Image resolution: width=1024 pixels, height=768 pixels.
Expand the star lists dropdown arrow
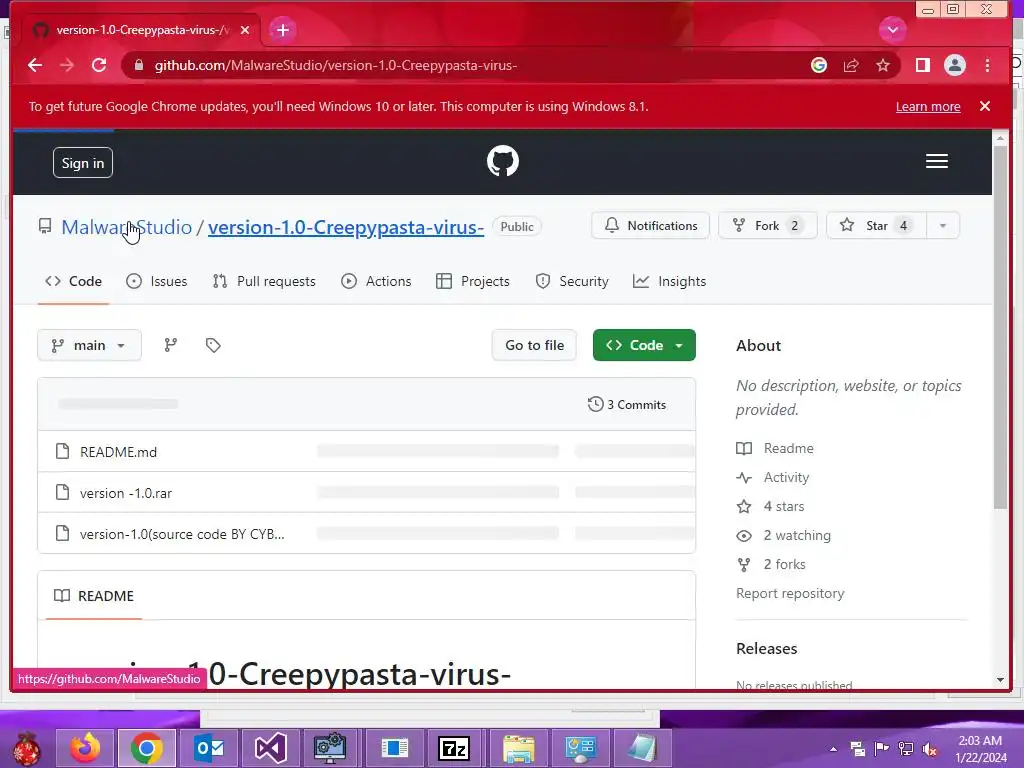[x=943, y=226]
